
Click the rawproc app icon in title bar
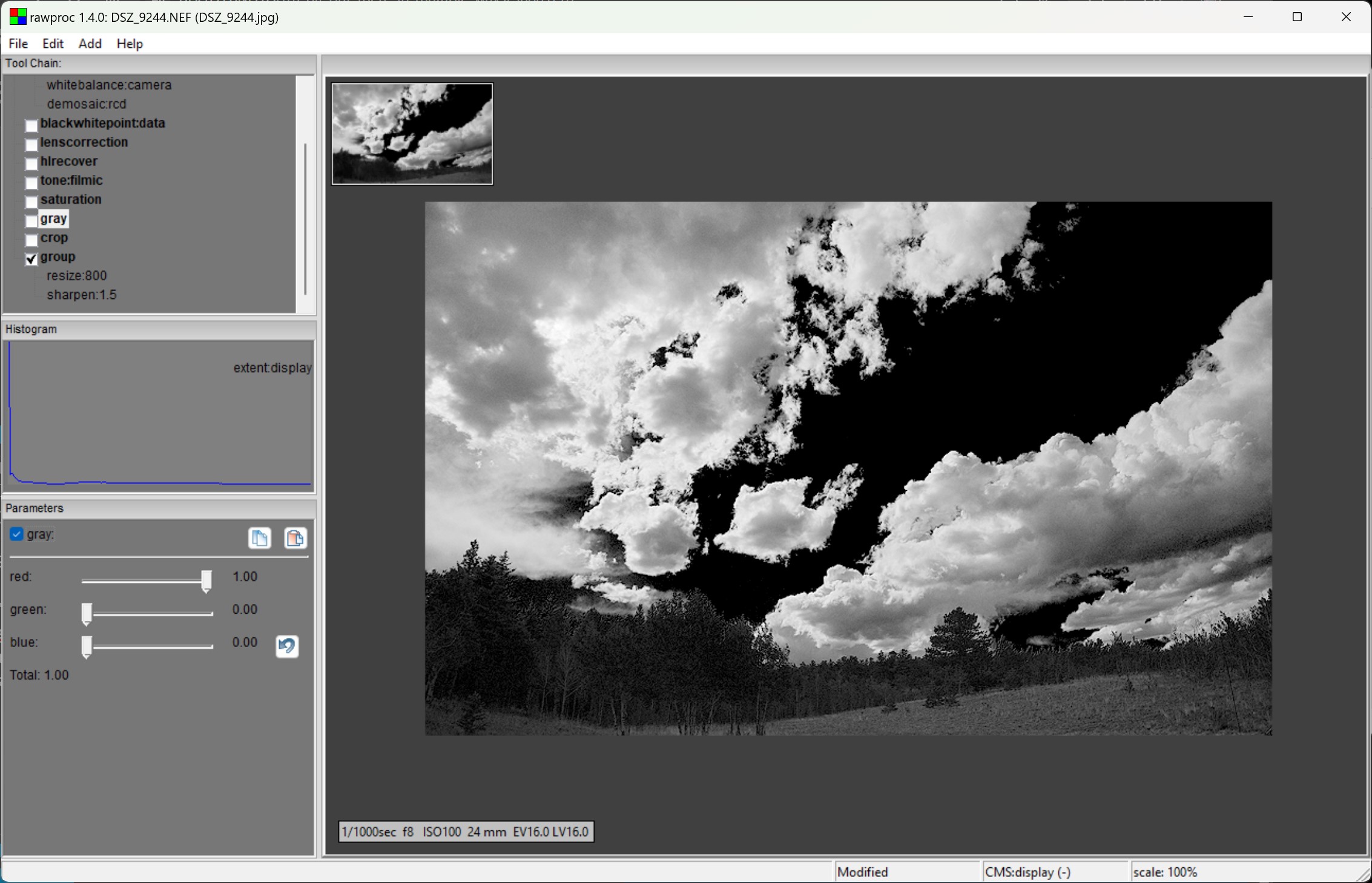point(18,16)
